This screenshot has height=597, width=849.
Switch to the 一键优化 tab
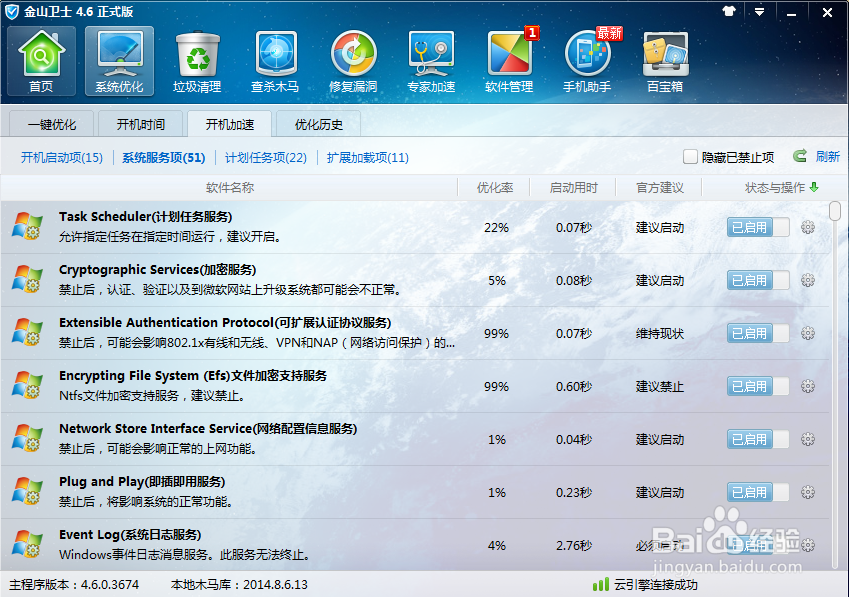(x=52, y=124)
